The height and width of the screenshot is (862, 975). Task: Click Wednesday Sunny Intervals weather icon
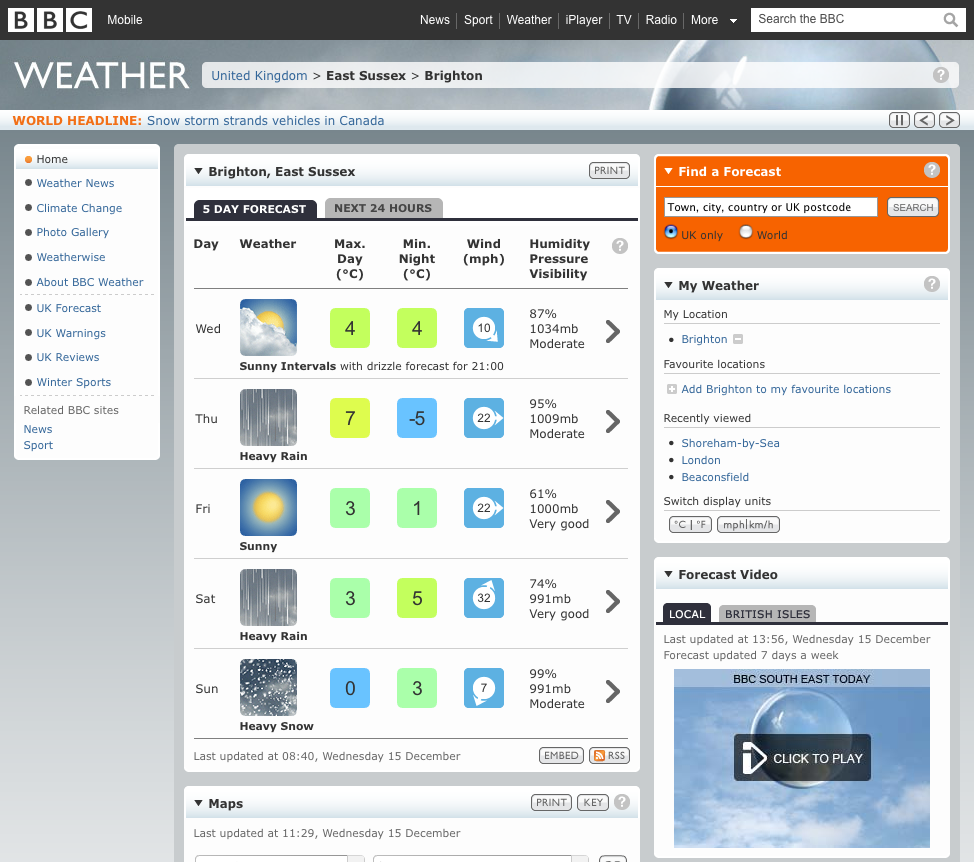(x=269, y=327)
